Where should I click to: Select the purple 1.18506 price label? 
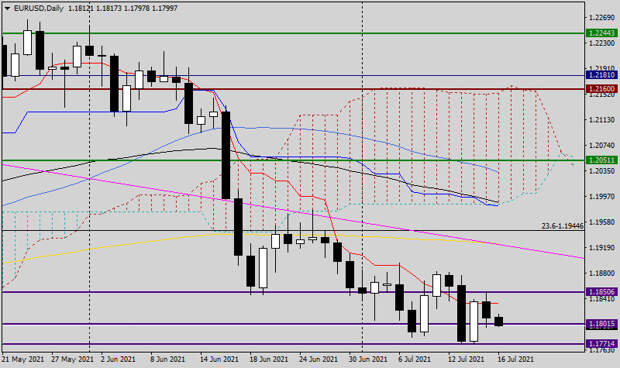(602, 292)
